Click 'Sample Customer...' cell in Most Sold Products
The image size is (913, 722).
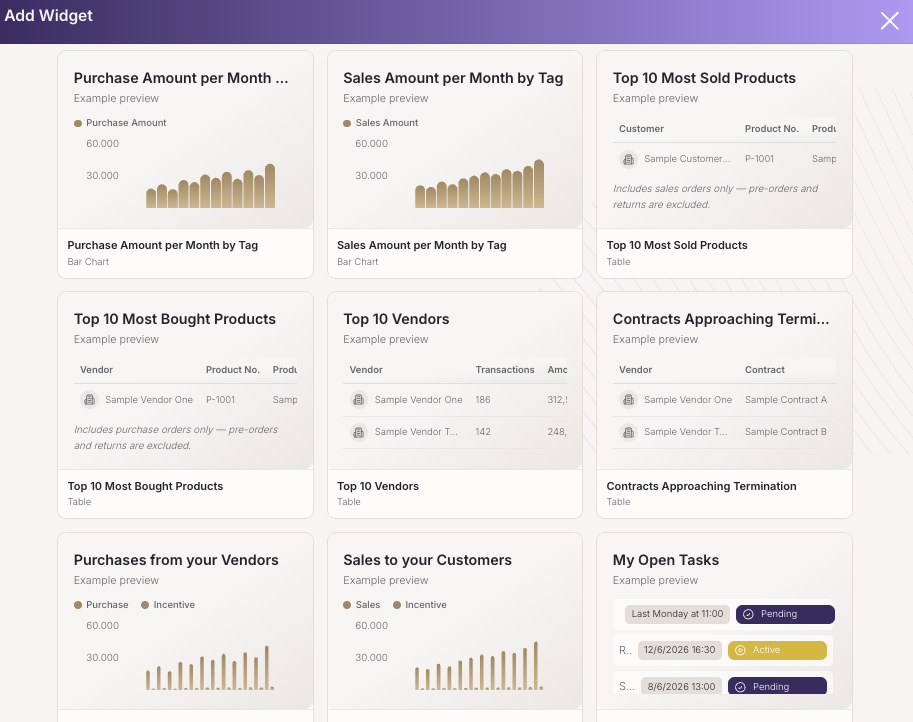click(x=687, y=159)
